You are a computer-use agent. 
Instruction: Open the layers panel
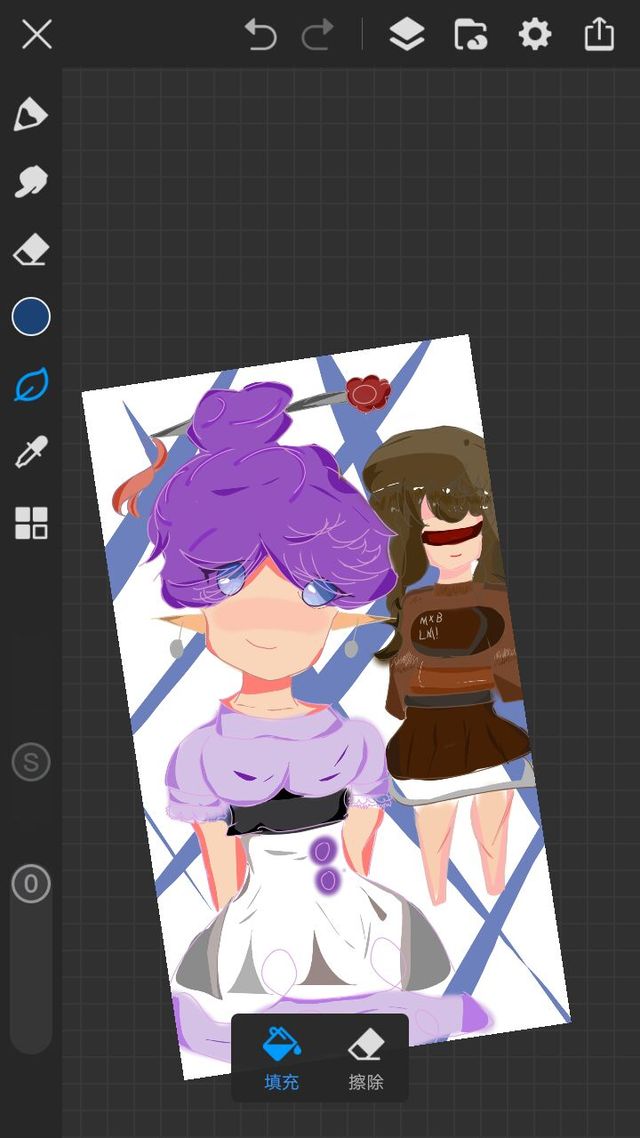tap(406, 35)
